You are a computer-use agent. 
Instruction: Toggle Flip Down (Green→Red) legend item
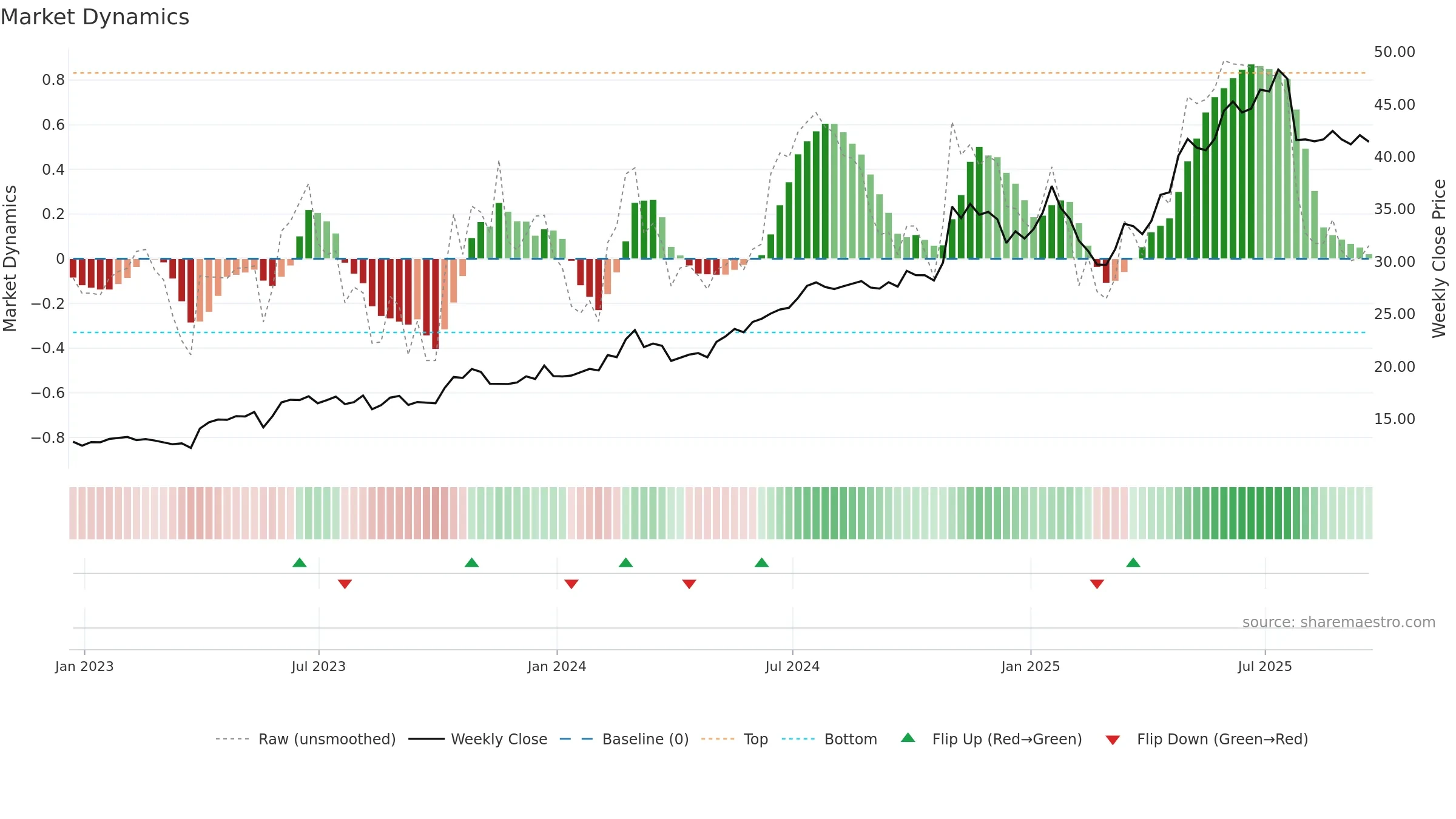(1207, 739)
